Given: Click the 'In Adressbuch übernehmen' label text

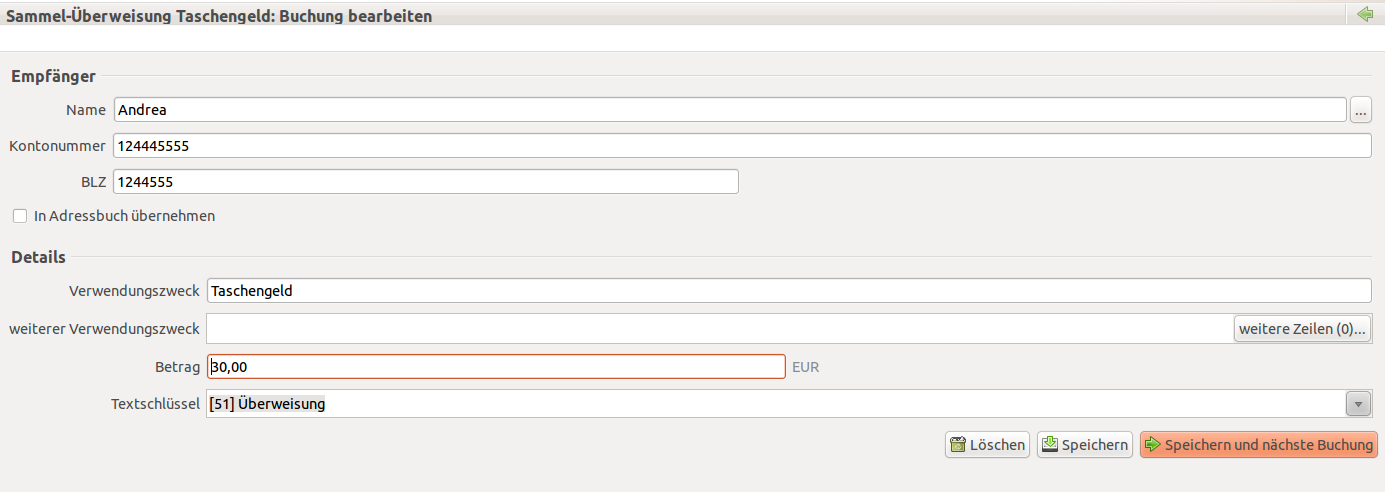Looking at the screenshot, I should [124, 216].
